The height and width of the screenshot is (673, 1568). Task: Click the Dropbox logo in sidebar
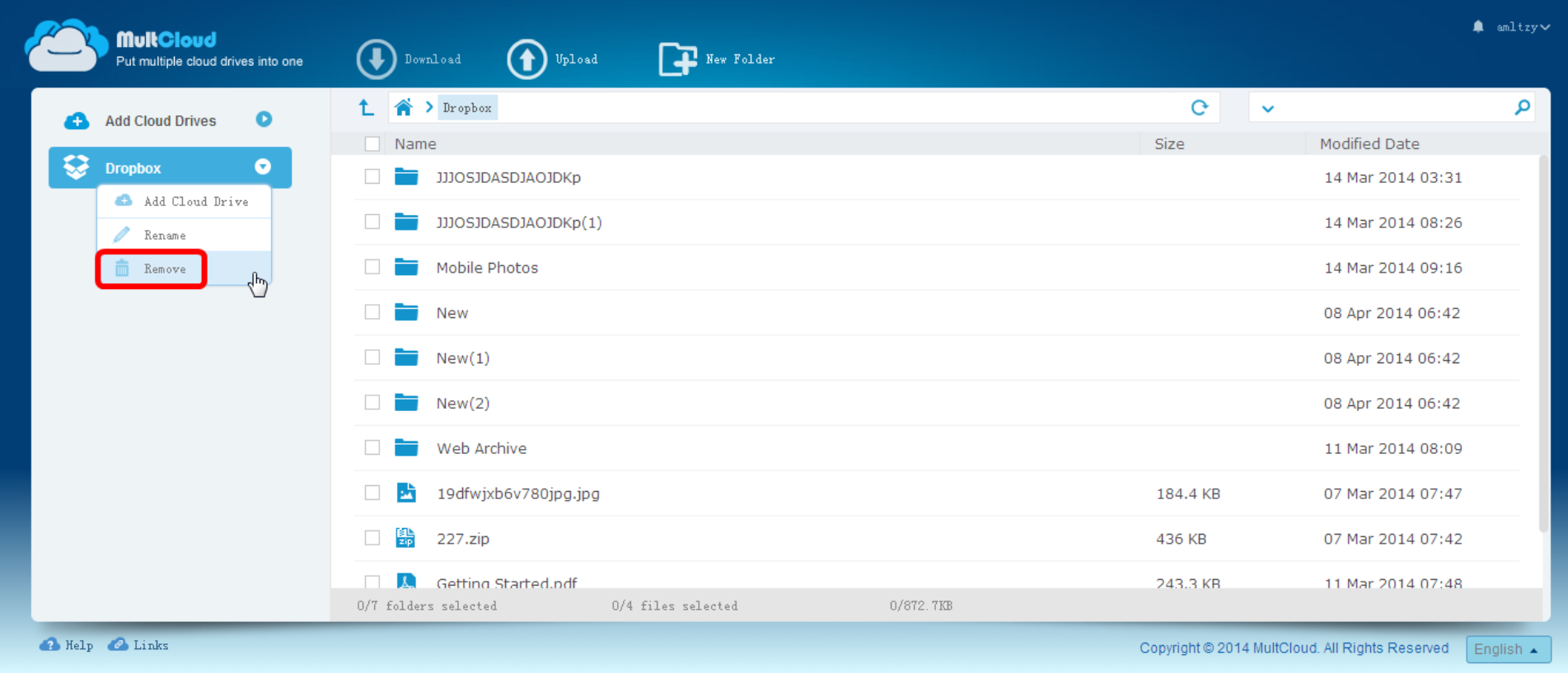tap(77, 167)
